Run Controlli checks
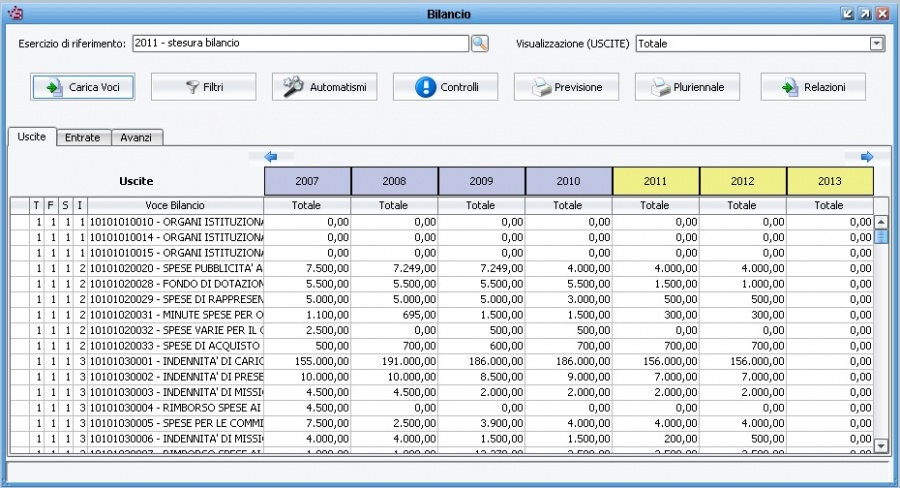This screenshot has height=488, width=900. pos(445,88)
